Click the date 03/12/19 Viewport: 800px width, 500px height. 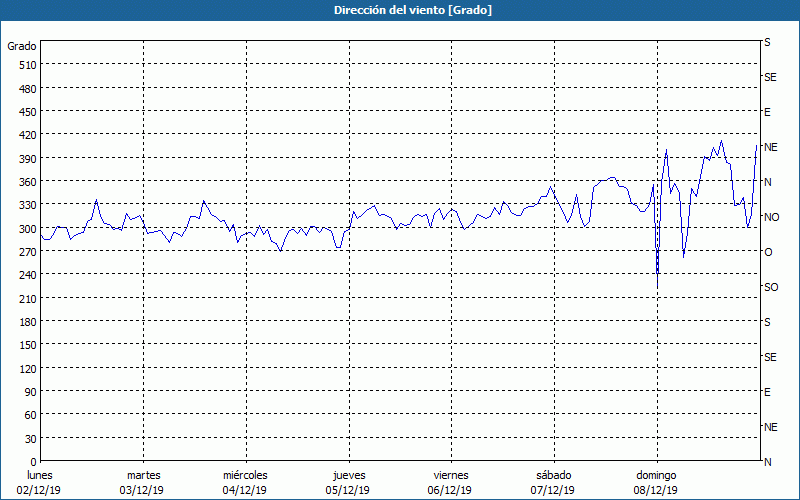[142, 490]
